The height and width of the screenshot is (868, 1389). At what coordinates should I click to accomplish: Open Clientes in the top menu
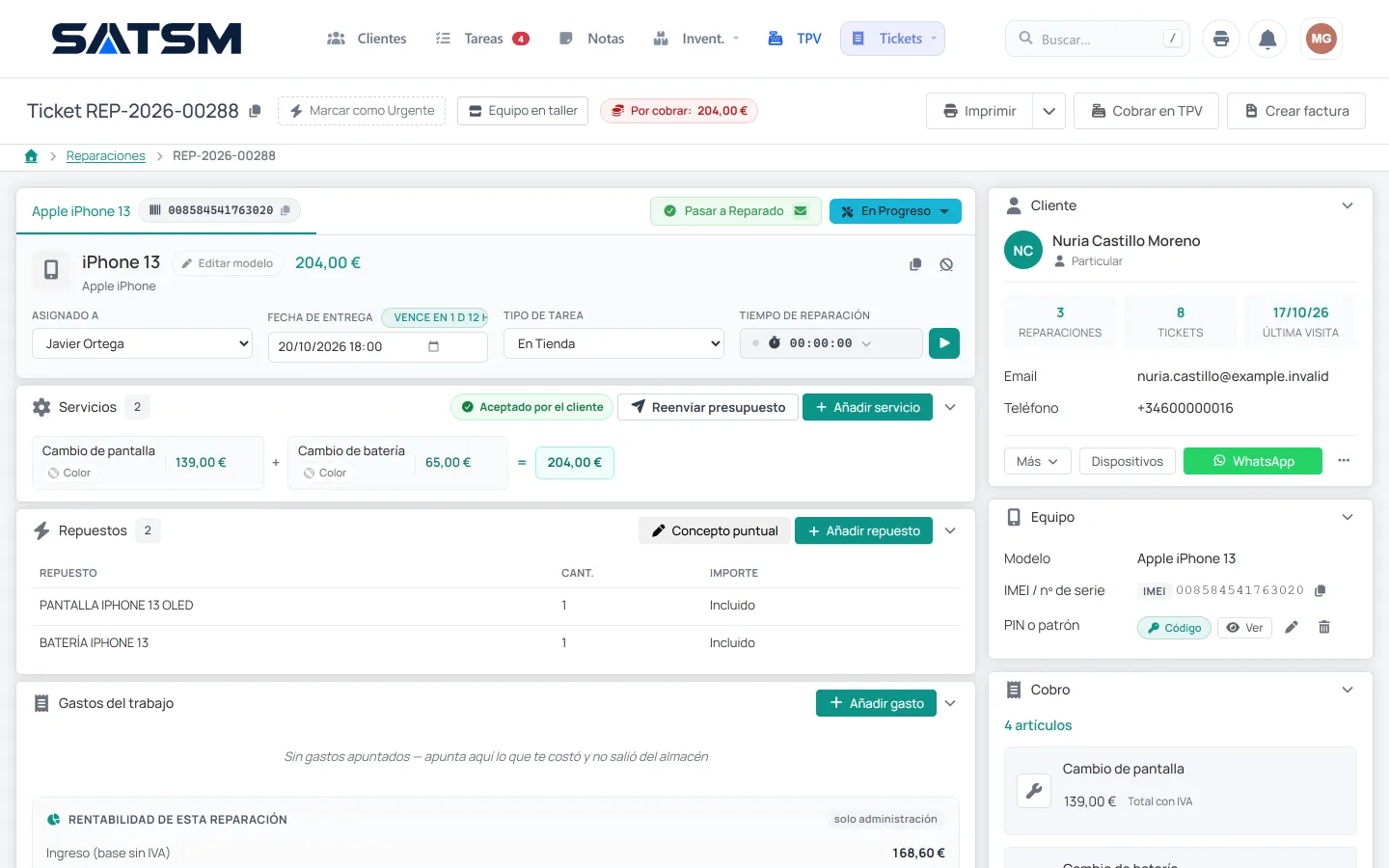(x=367, y=39)
